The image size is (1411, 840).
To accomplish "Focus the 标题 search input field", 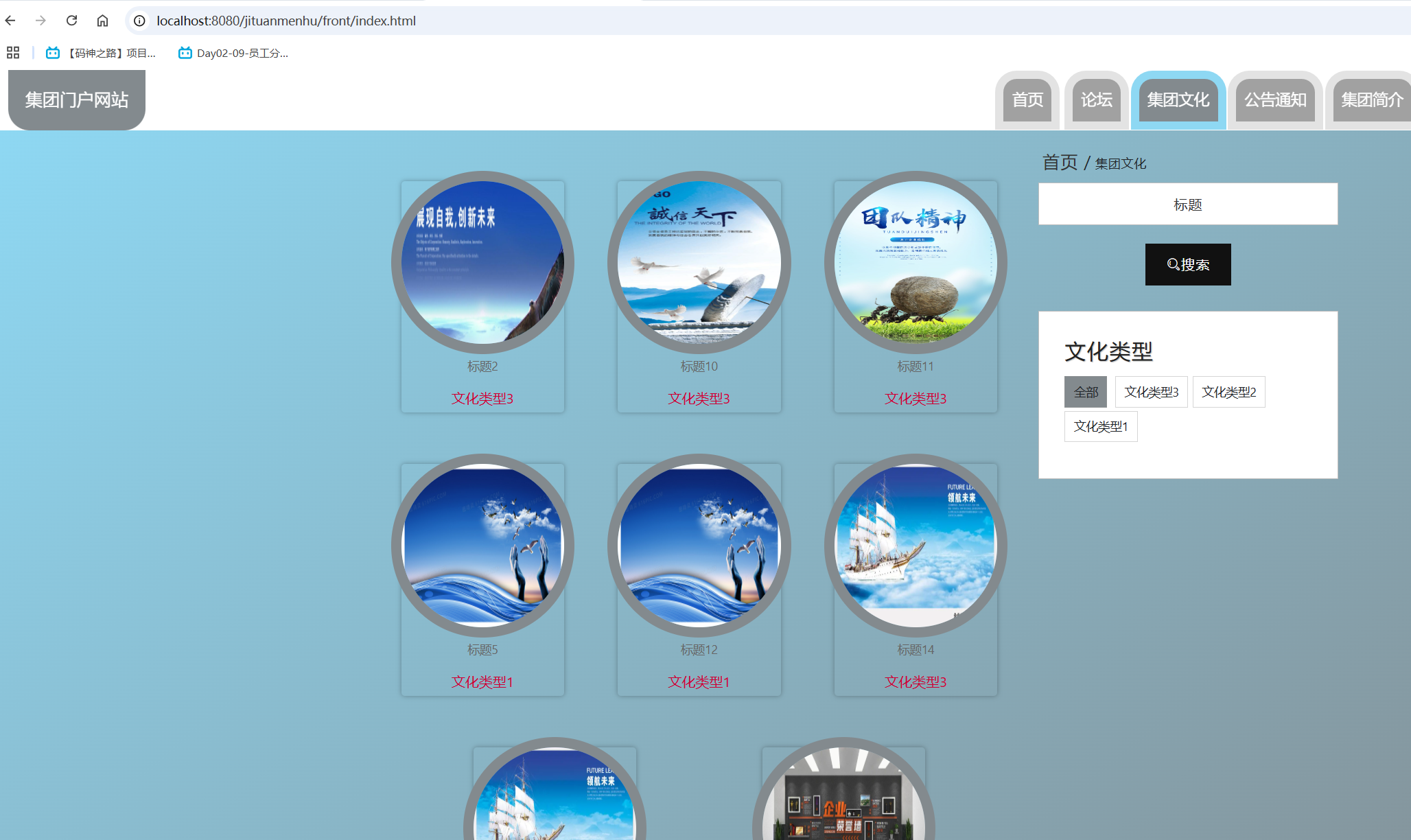I will click(x=1188, y=204).
